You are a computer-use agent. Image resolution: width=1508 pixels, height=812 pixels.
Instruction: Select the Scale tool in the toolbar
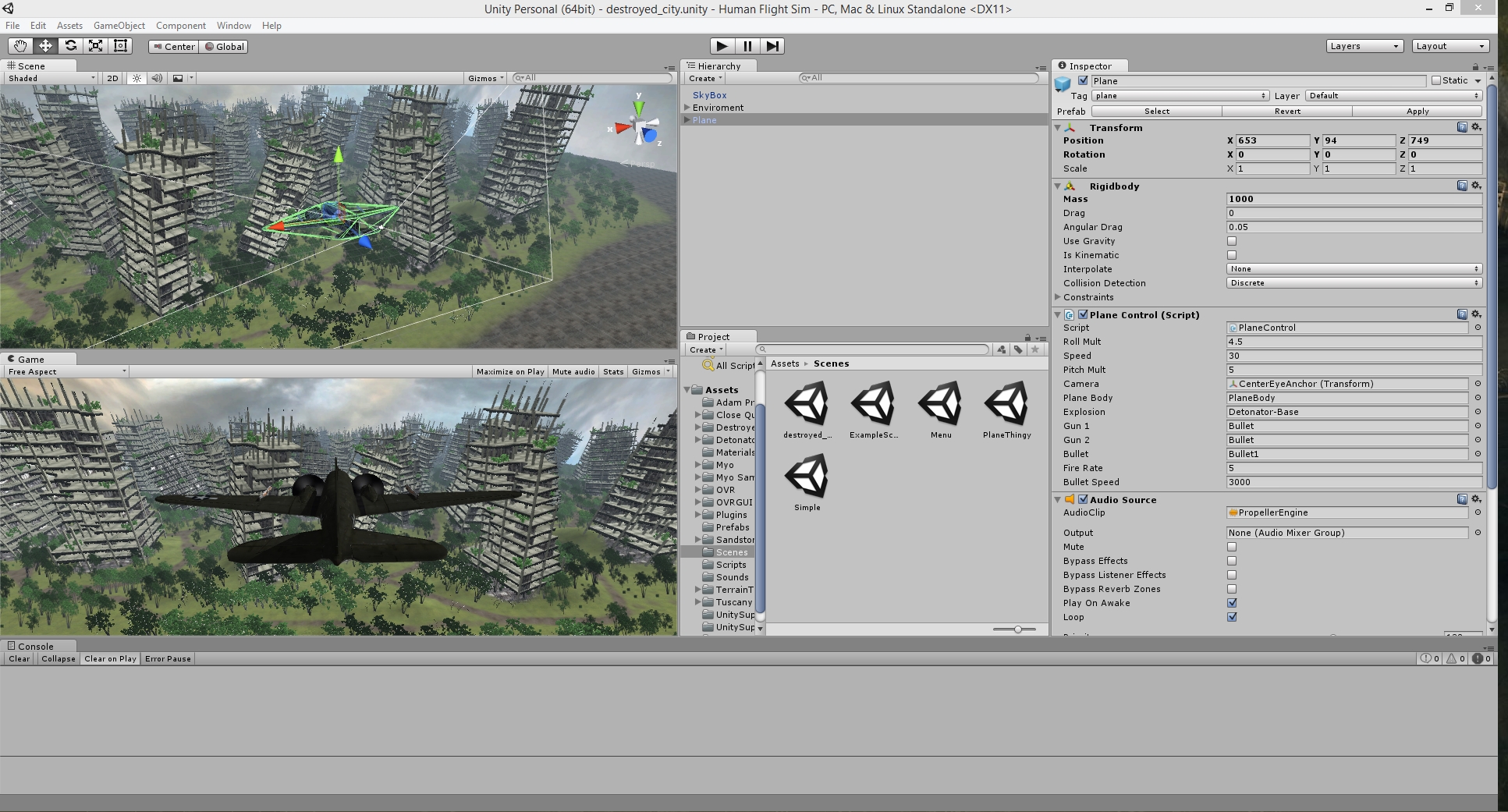95,46
